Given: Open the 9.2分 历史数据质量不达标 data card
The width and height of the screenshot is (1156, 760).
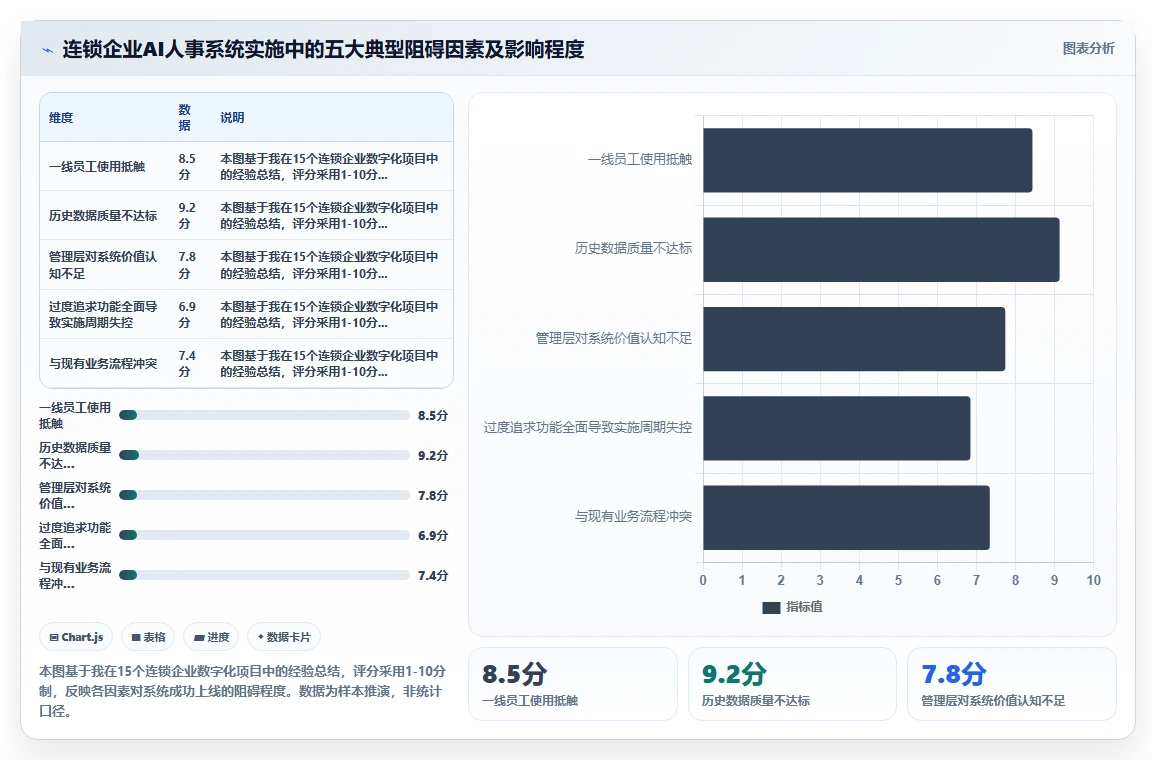Looking at the screenshot, I should pyautogui.click(x=792, y=684).
